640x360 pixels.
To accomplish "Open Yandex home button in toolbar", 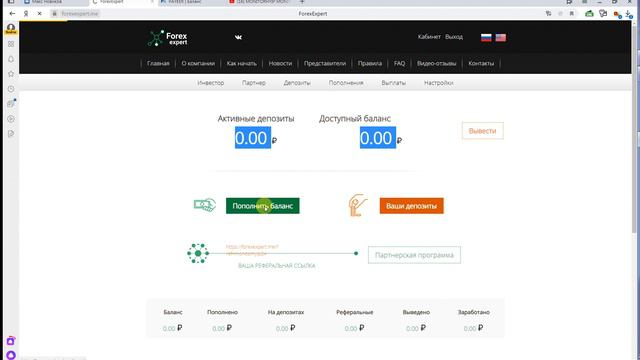I will tap(26, 13).
